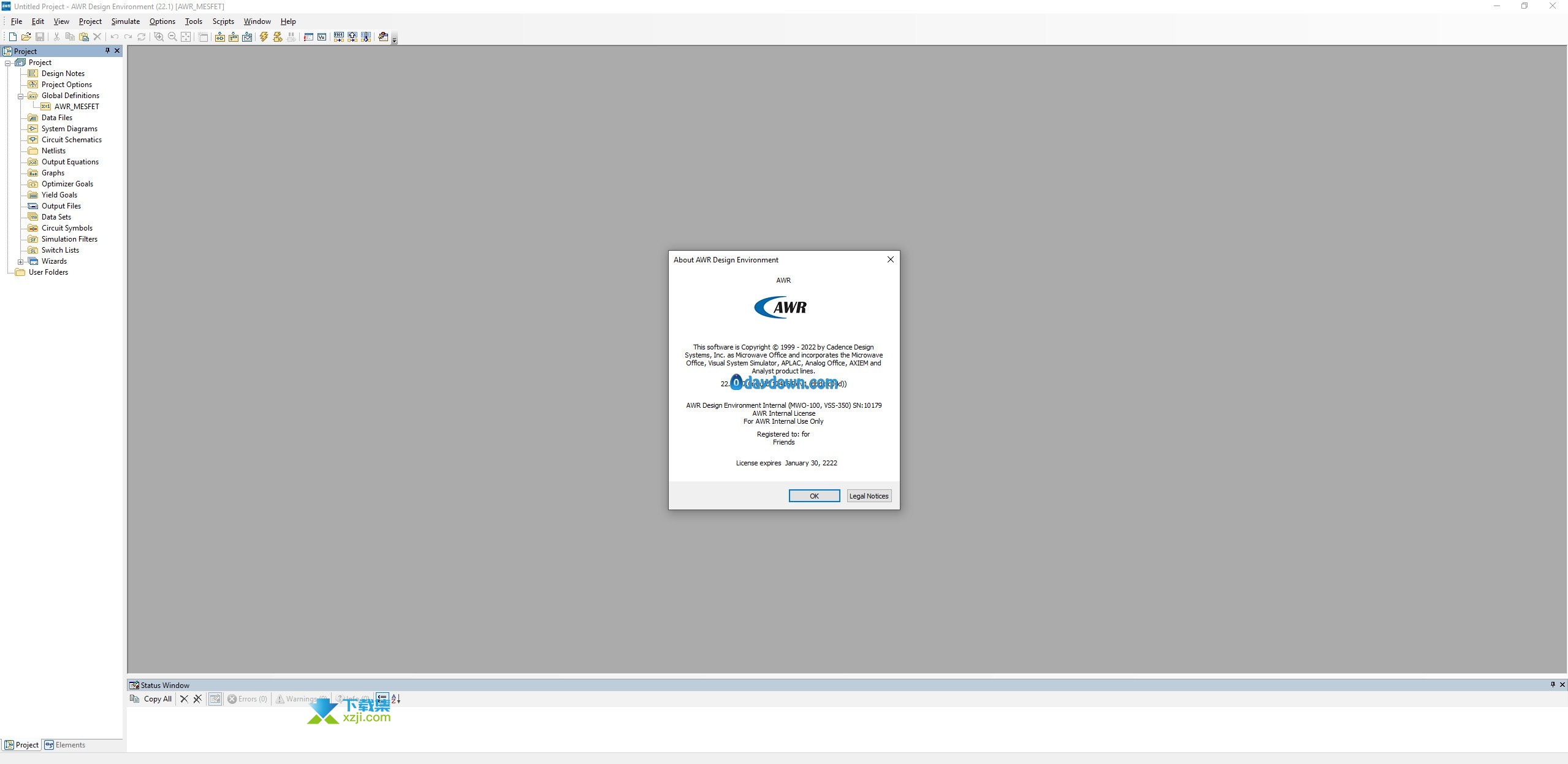The height and width of the screenshot is (764, 1568).
Task: Click the Circuit Schematics tree item
Action: pyautogui.click(x=71, y=139)
